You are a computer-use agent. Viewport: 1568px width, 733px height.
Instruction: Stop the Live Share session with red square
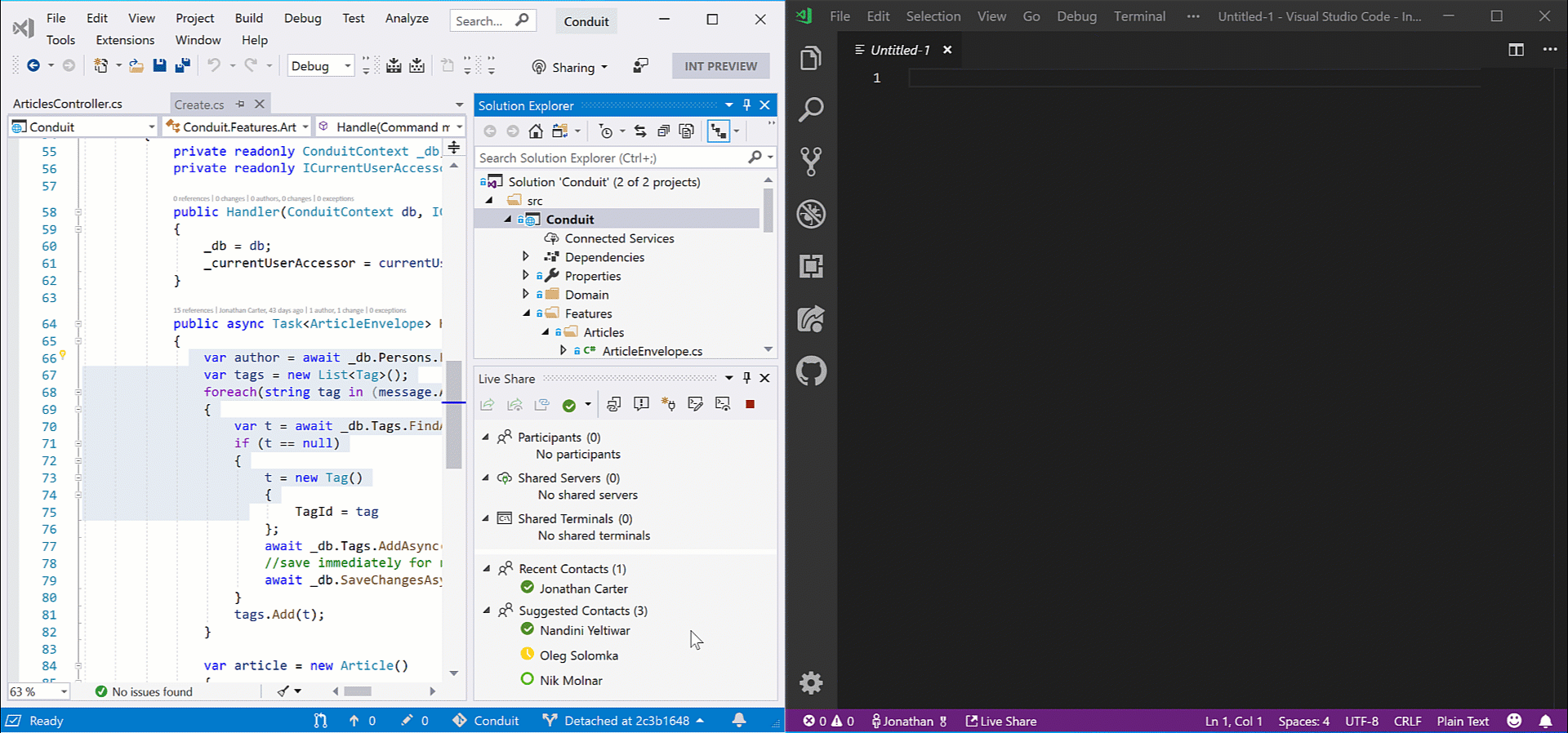pyautogui.click(x=750, y=404)
